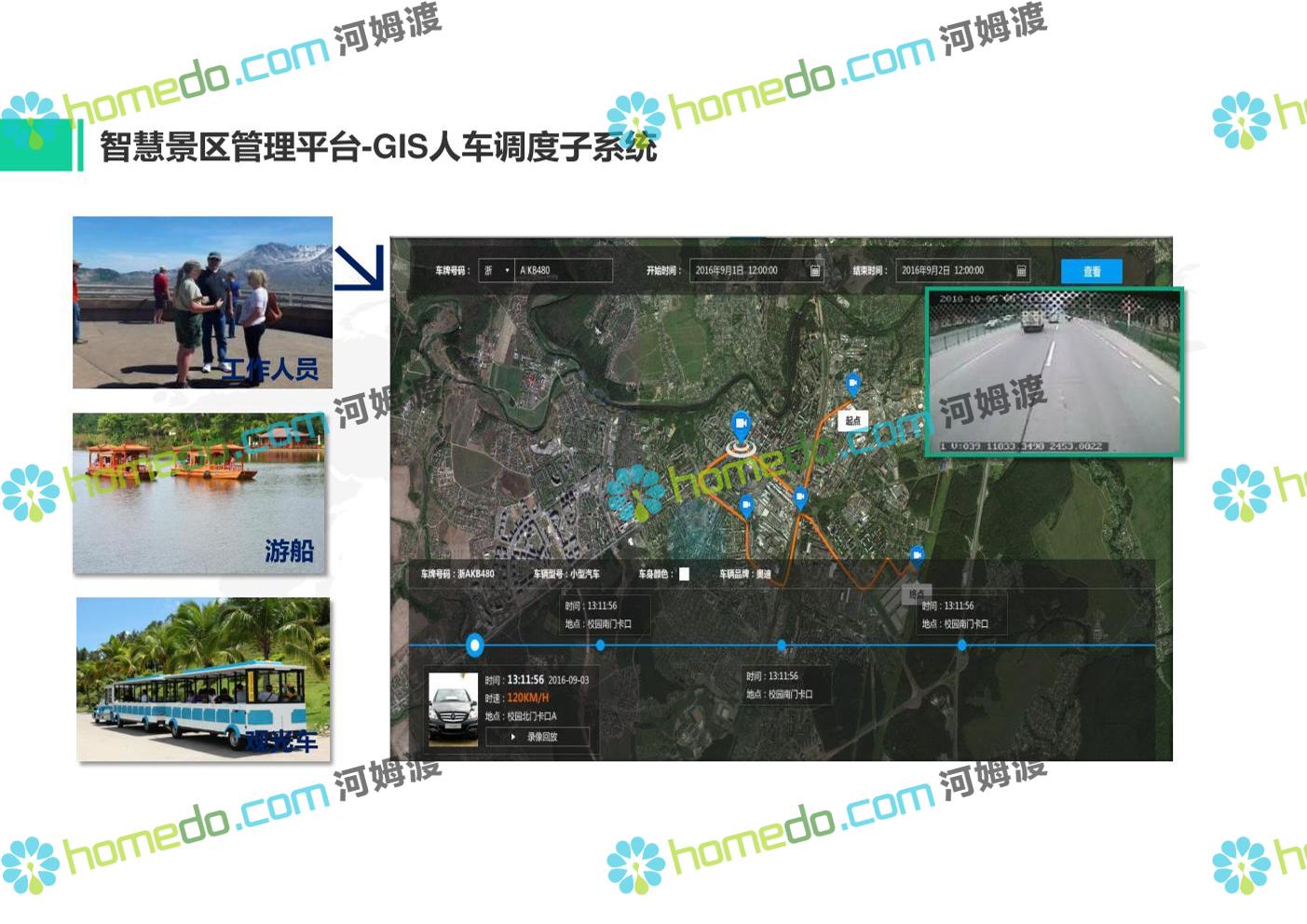Open the road camera video preview

1055,372
